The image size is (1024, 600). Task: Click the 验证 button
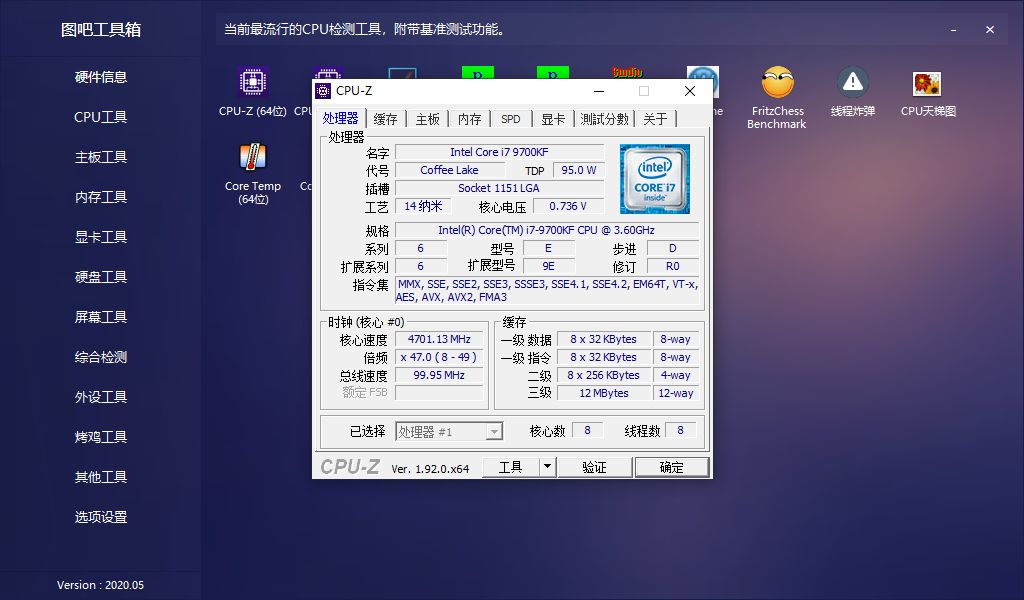tap(594, 466)
